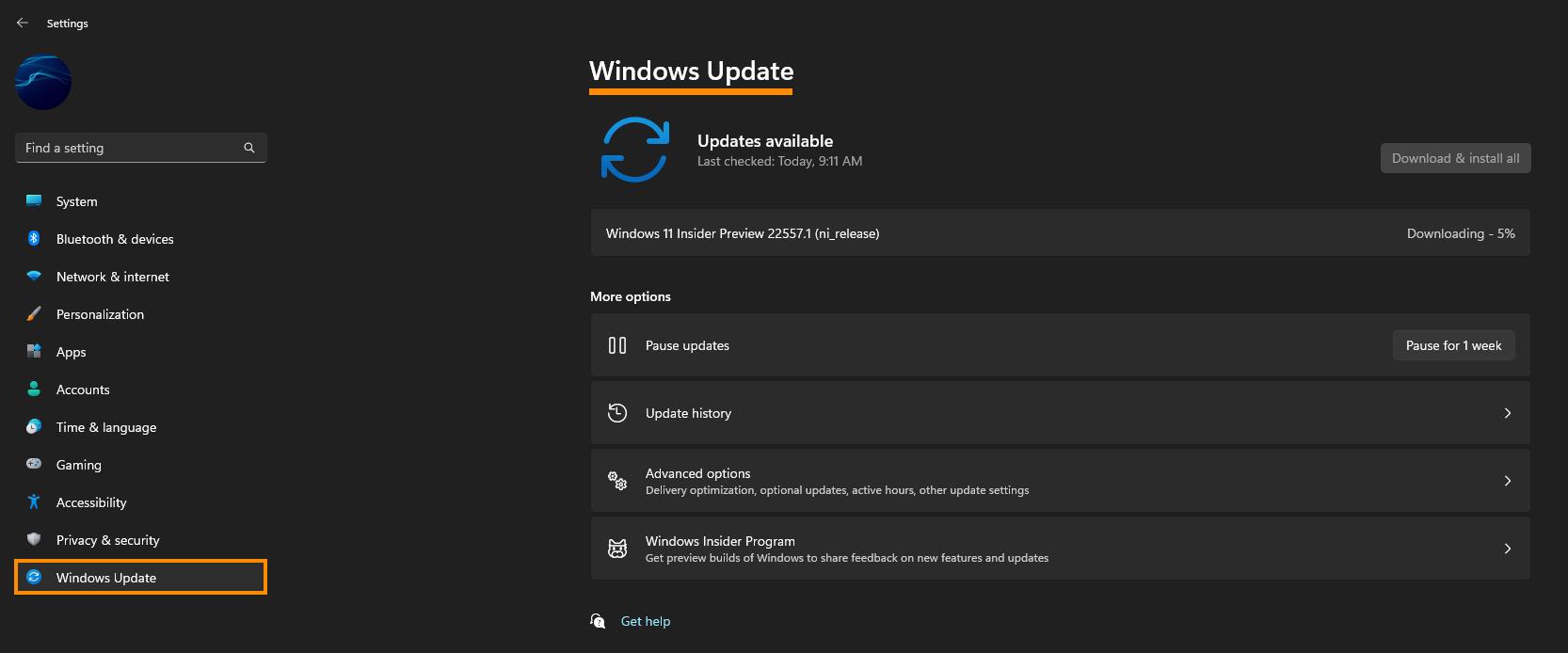Focus the Find a setting search box

141,148
